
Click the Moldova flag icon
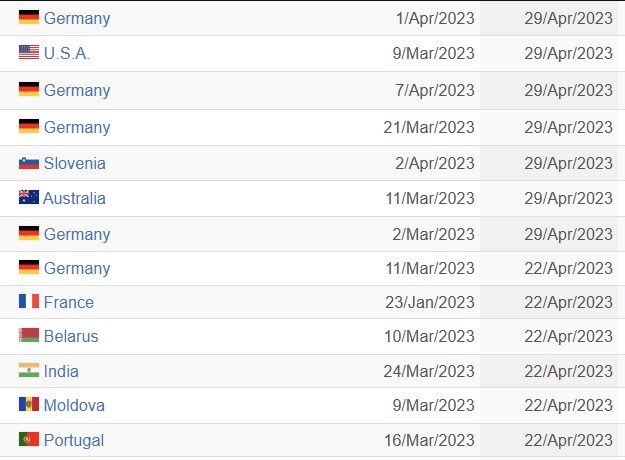29,404
